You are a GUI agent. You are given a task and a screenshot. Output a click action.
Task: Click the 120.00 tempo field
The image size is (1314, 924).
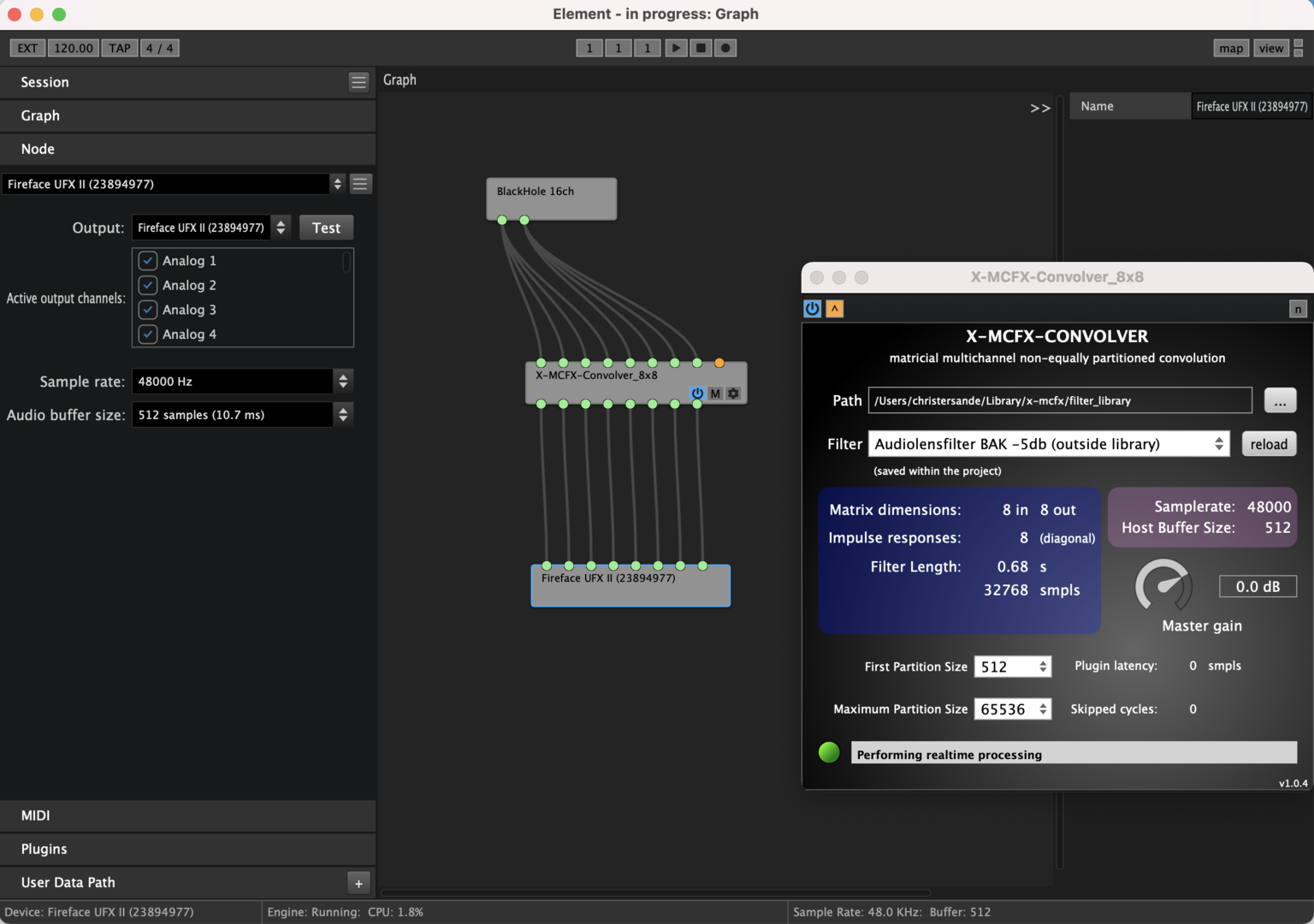74,48
